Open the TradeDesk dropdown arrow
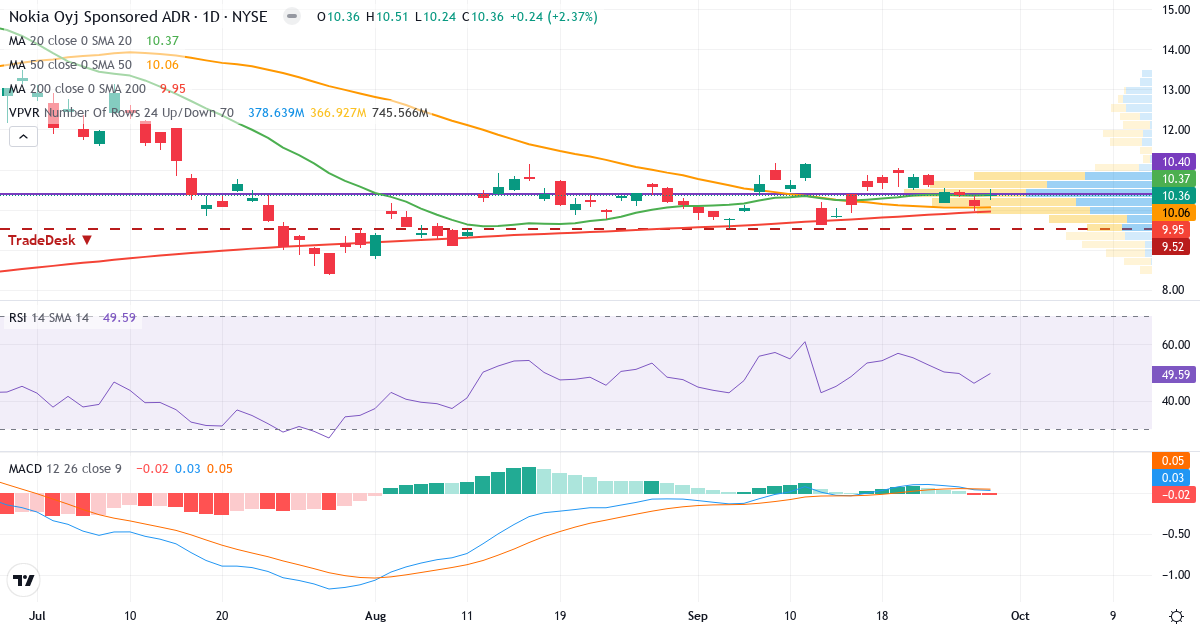The width and height of the screenshot is (1200, 630). coord(87,240)
